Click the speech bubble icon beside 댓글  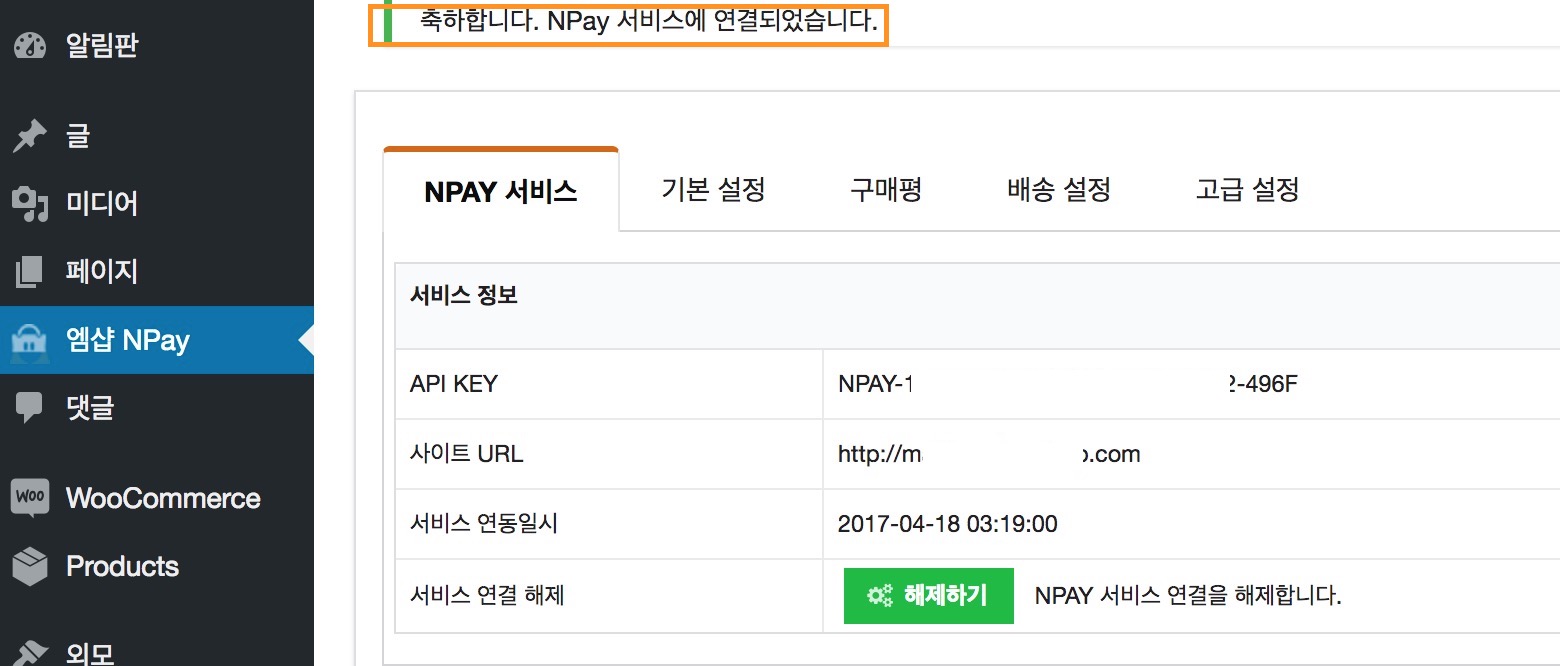click(29, 408)
